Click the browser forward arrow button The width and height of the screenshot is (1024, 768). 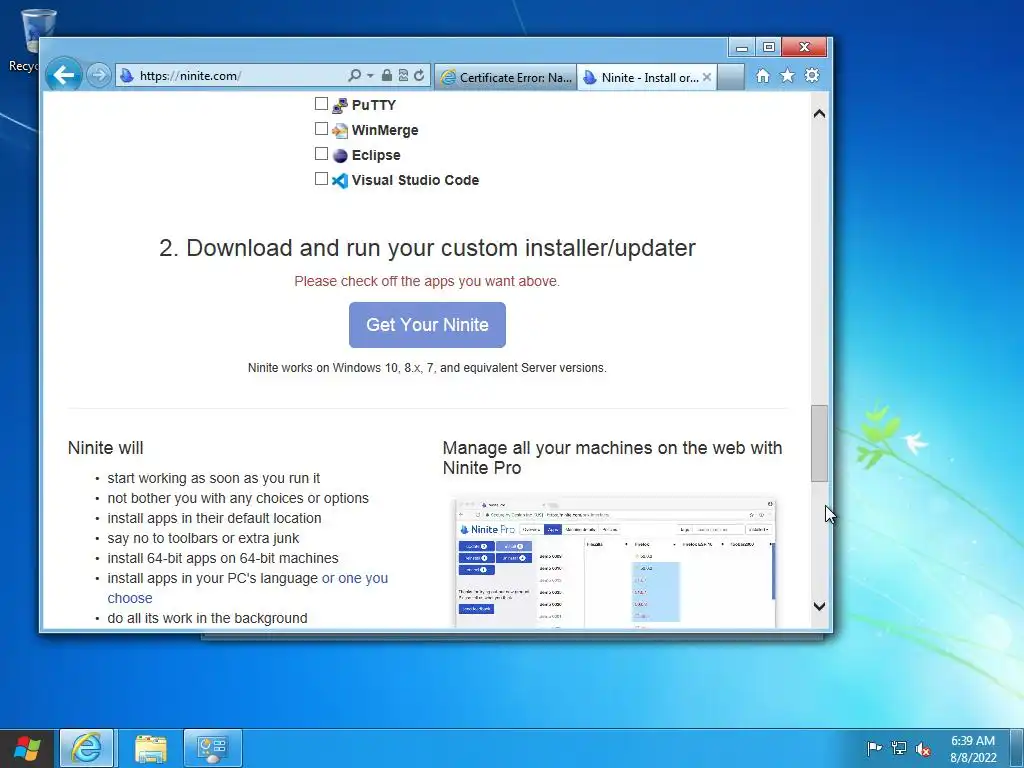tap(99, 76)
